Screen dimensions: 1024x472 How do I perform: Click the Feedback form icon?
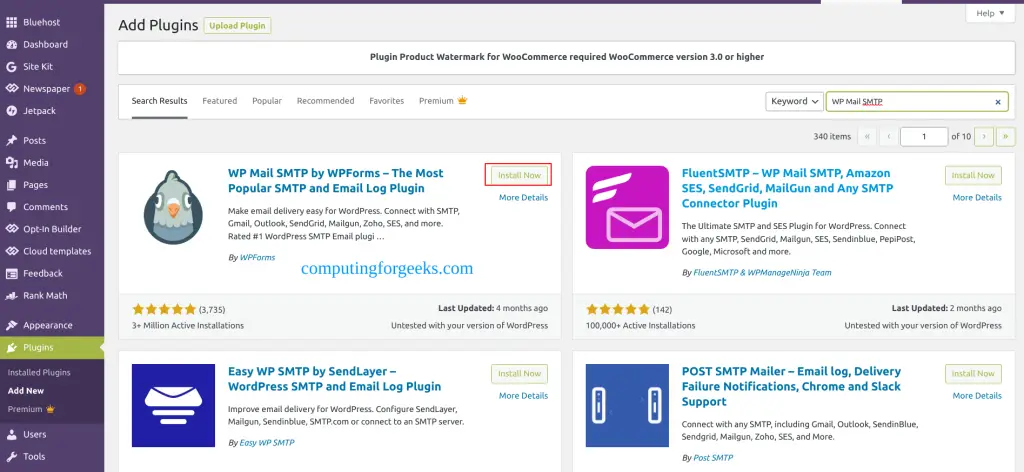point(11,274)
